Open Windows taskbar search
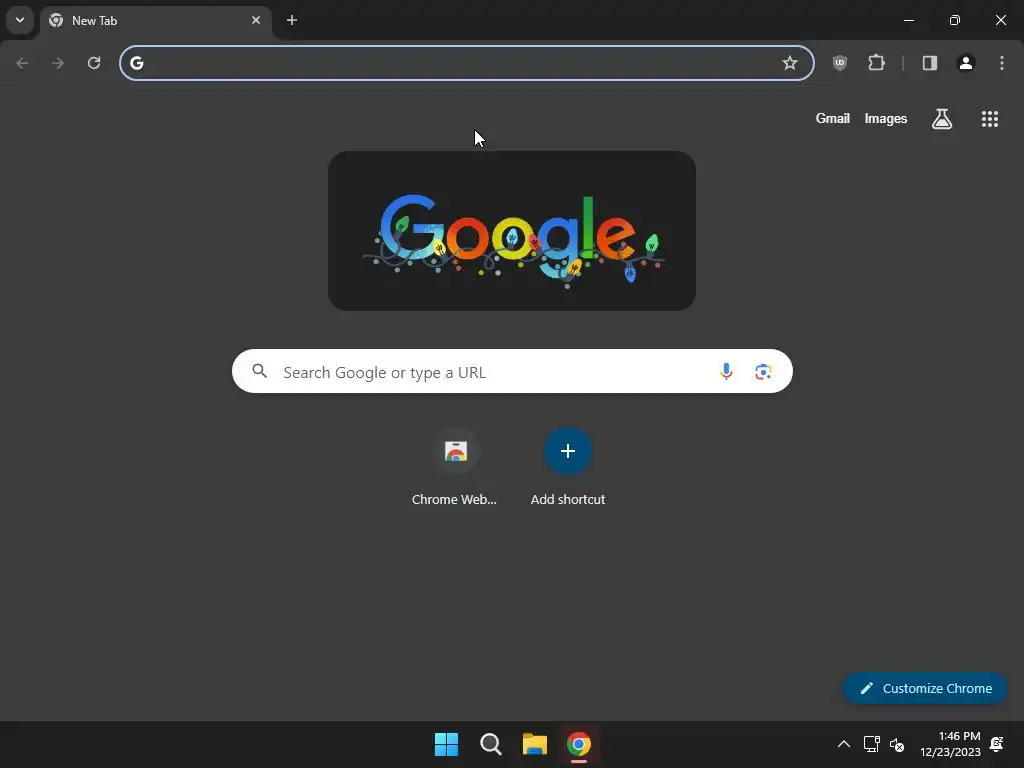Viewport: 1024px width, 768px height. pyautogui.click(x=490, y=744)
